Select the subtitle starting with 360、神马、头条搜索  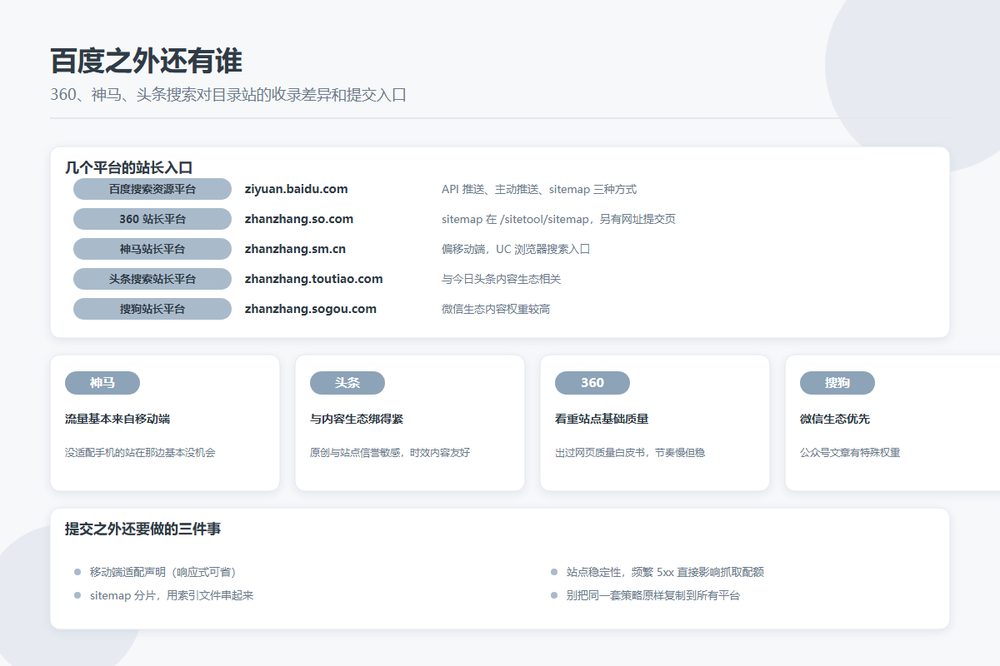coord(228,95)
